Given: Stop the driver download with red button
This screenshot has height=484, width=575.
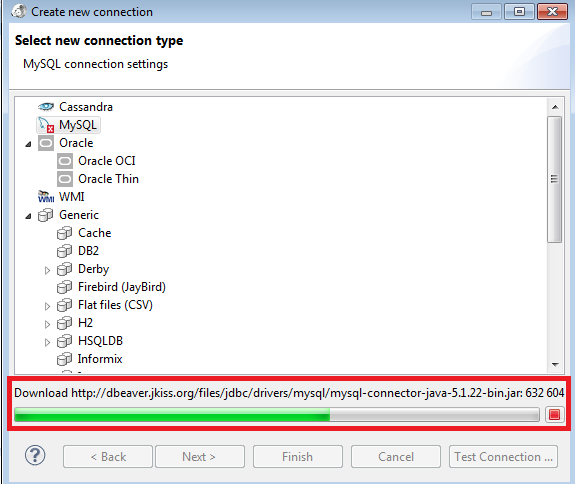Looking at the screenshot, I should pos(554,414).
